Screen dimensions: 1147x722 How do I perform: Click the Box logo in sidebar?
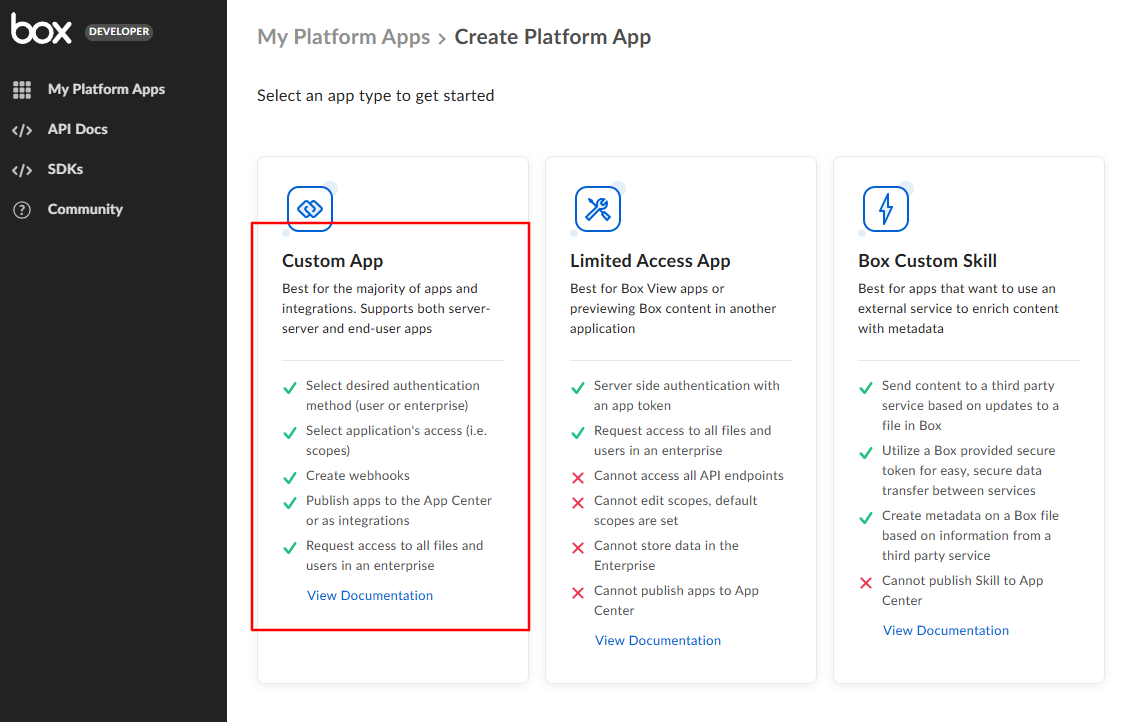tap(41, 30)
